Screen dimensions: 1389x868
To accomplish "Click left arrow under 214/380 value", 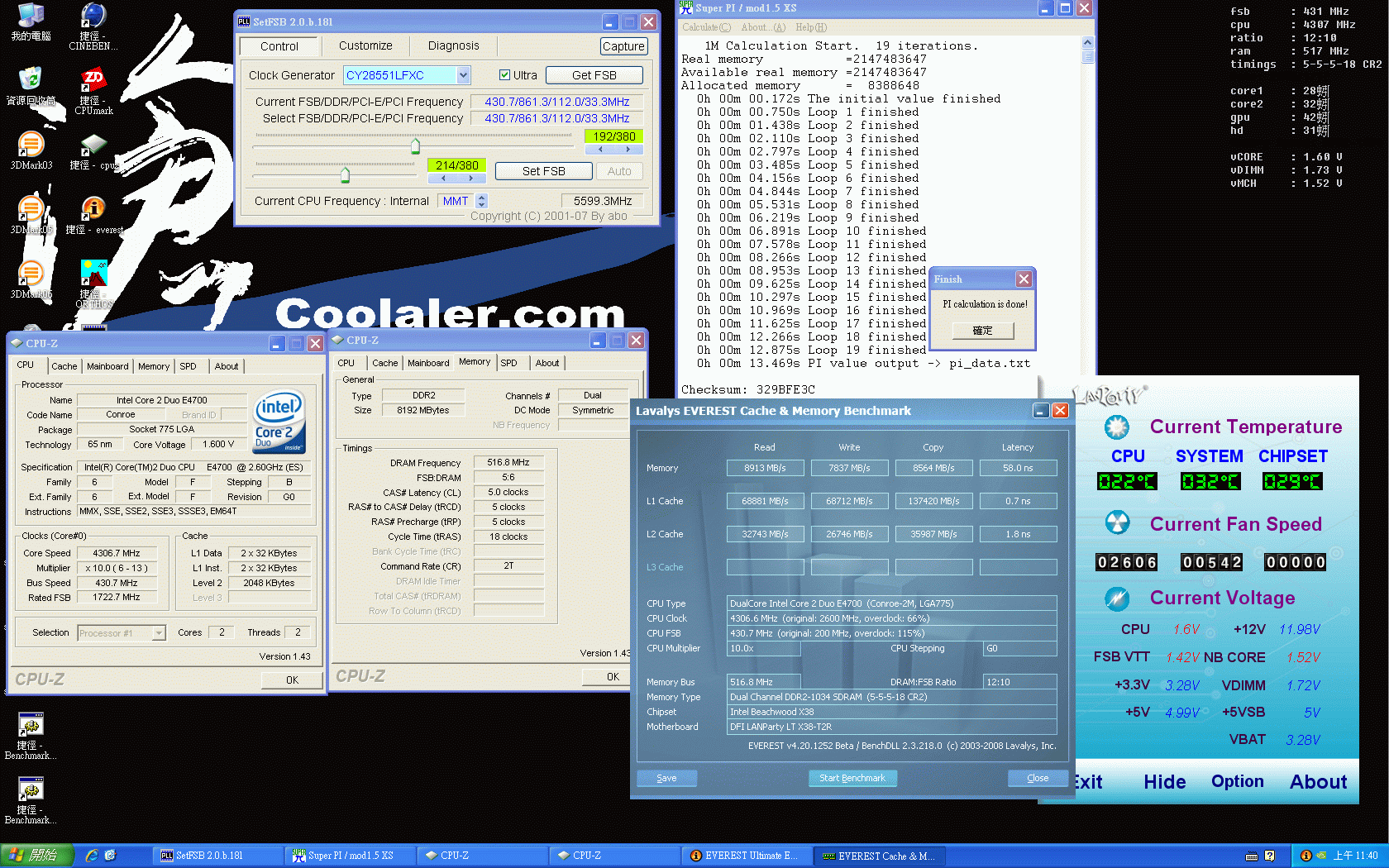I will click(x=443, y=178).
